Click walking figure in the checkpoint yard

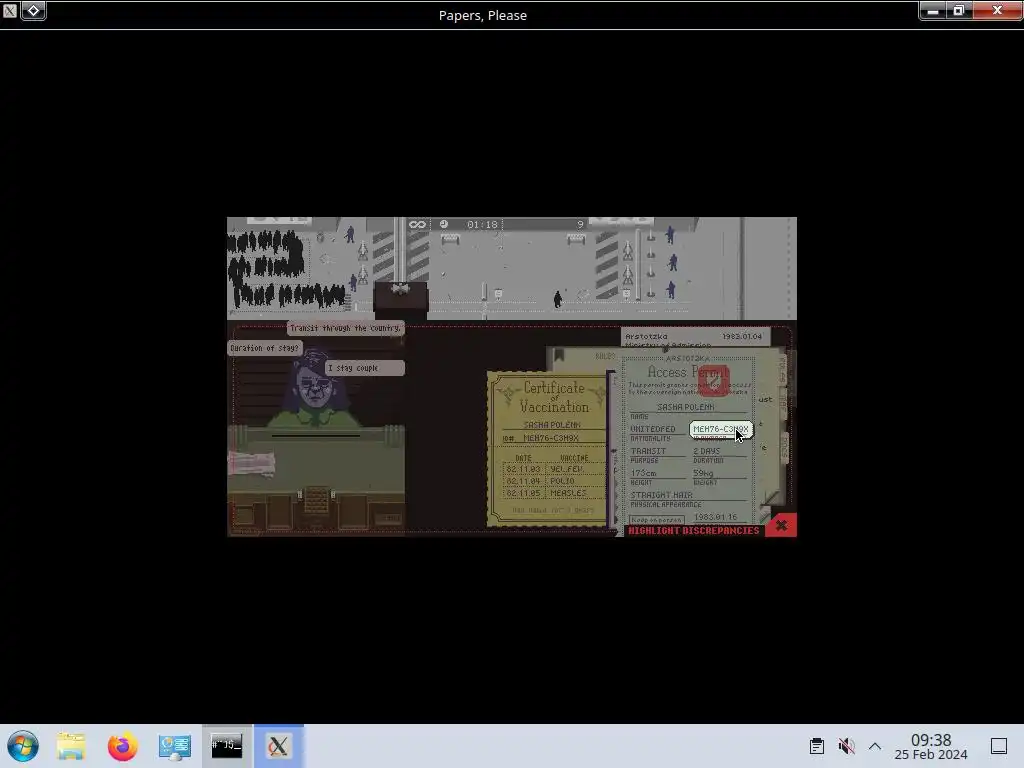click(x=557, y=299)
